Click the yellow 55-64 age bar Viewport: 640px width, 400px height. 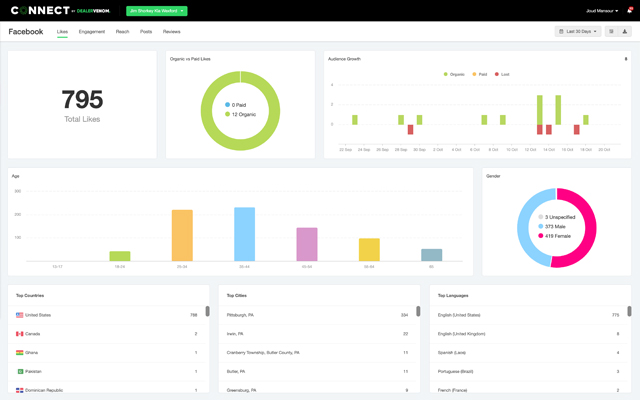click(x=369, y=250)
